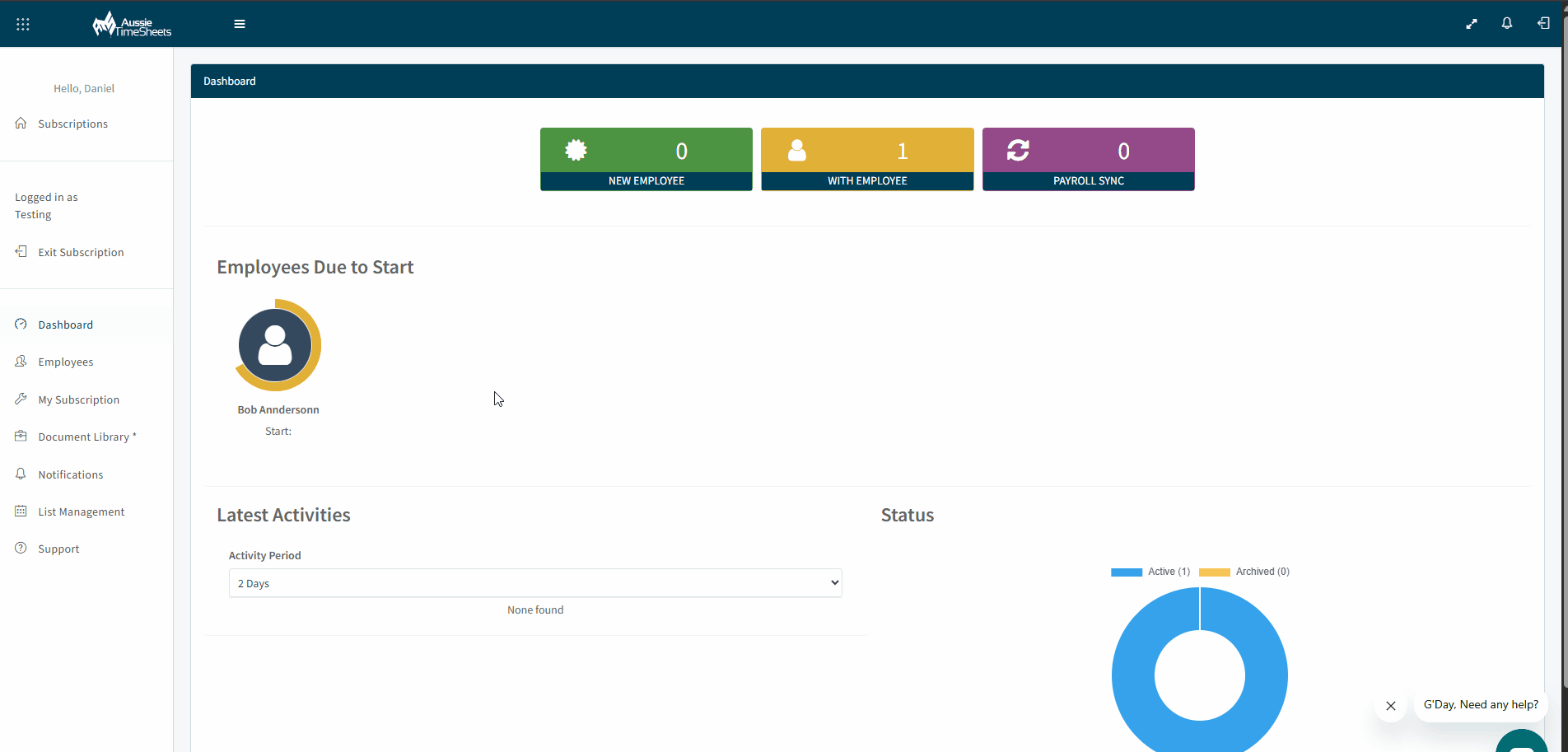
Task: Click the Document Library briefcase icon
Action: click(x=21, y=436)
